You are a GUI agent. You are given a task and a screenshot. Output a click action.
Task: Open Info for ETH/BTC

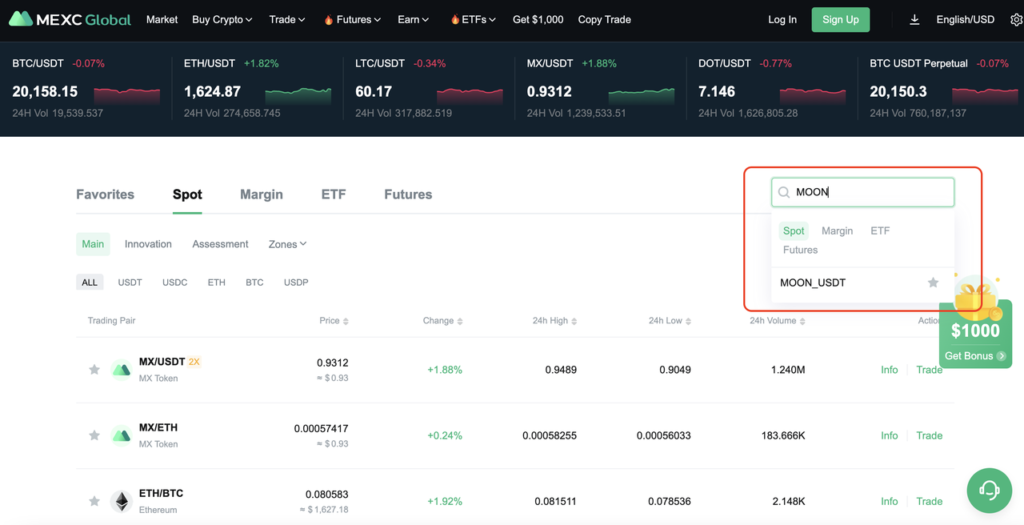[x=889, y=501]
